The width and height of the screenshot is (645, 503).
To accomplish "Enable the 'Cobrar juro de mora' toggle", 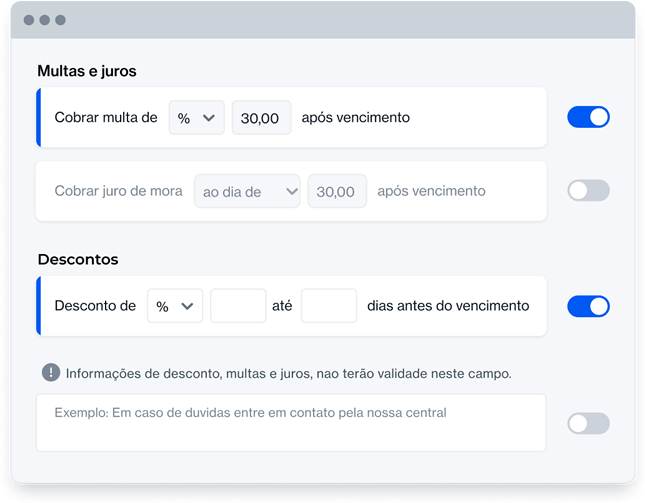I will click(x=588, y=191).
